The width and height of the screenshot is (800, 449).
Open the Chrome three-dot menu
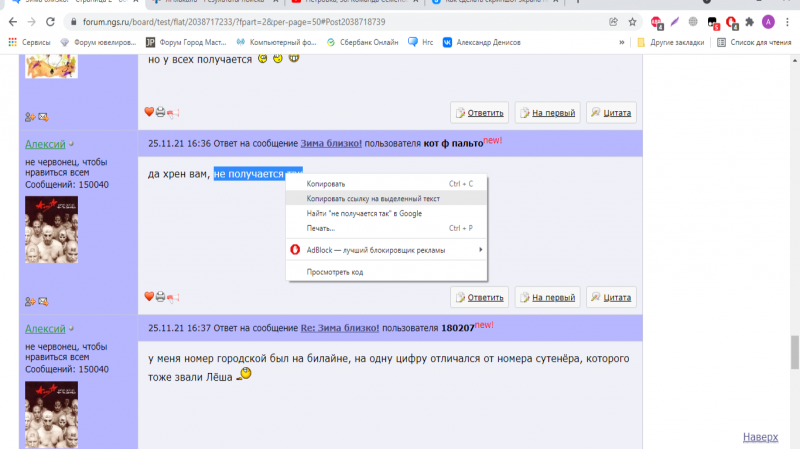pyautogui.click(x=787, y=22)
